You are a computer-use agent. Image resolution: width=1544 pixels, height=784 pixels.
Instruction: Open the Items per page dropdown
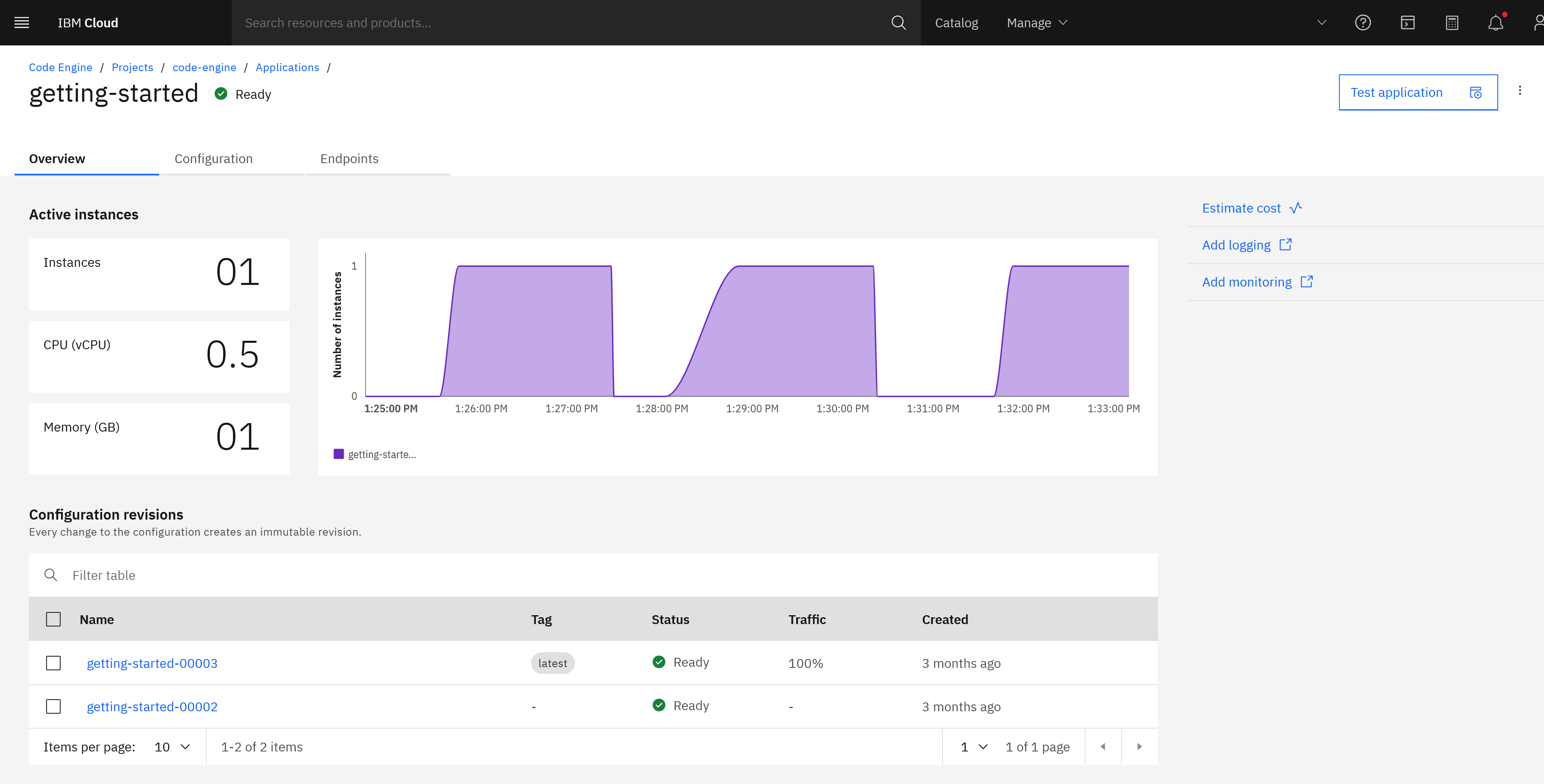click(172, 747)
